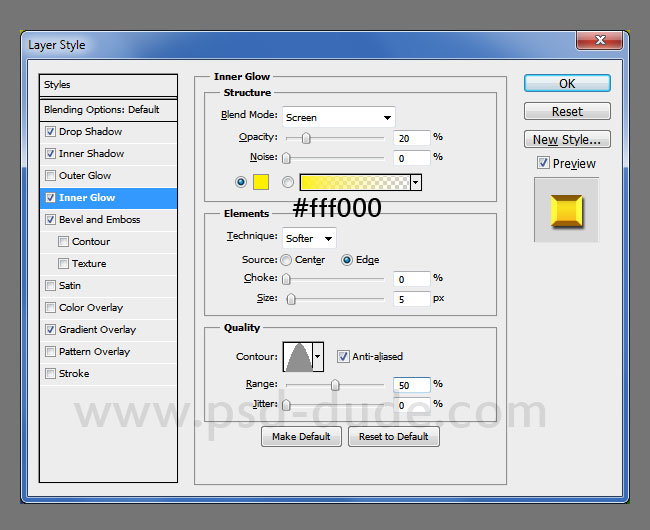This screenshot has width=650, height=530.
Task: Enable the Pattern Overlay checkbox
Action: [50, 351]
